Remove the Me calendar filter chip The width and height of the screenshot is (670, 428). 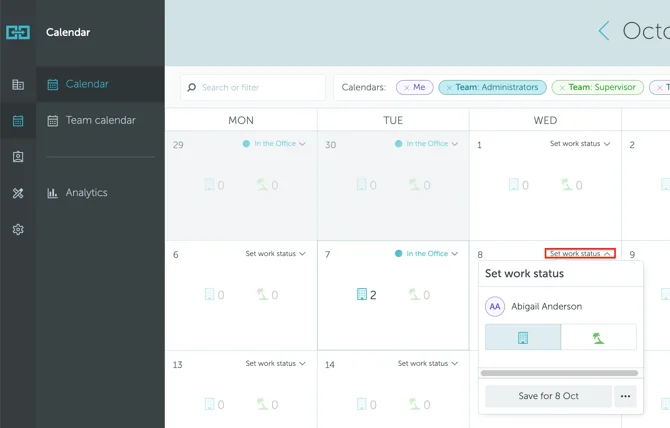pyautogui.click(x=406, y=88)
